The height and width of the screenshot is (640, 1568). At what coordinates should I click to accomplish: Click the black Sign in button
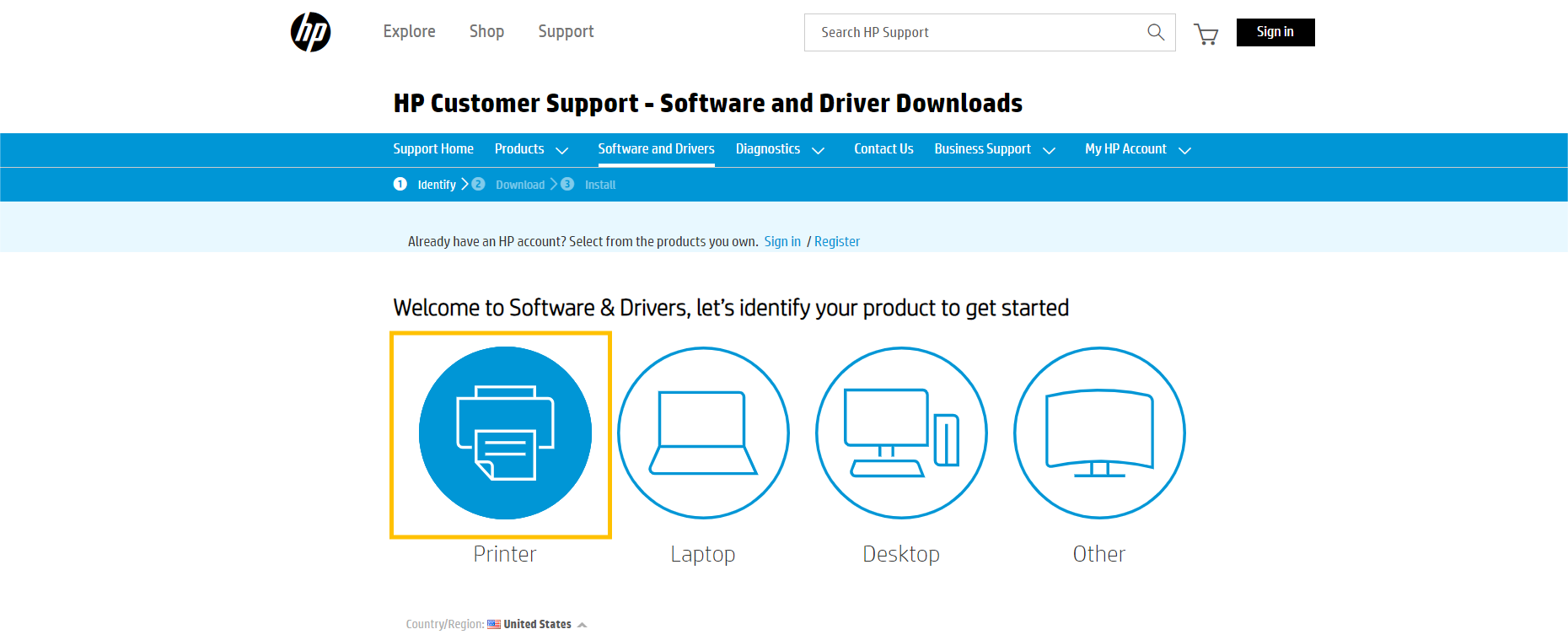point(1275,32)
